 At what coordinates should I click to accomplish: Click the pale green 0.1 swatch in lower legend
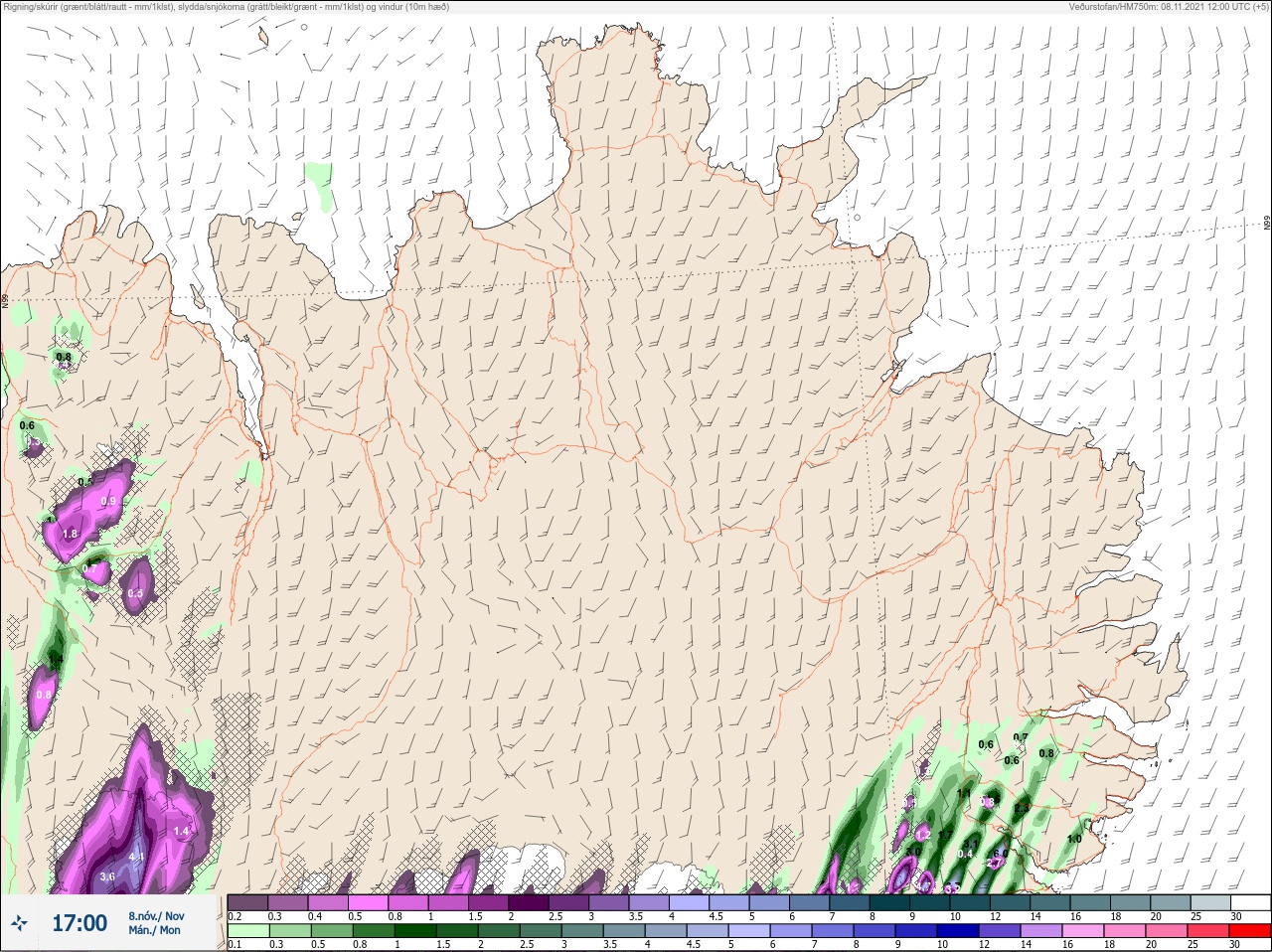point(248,930)
